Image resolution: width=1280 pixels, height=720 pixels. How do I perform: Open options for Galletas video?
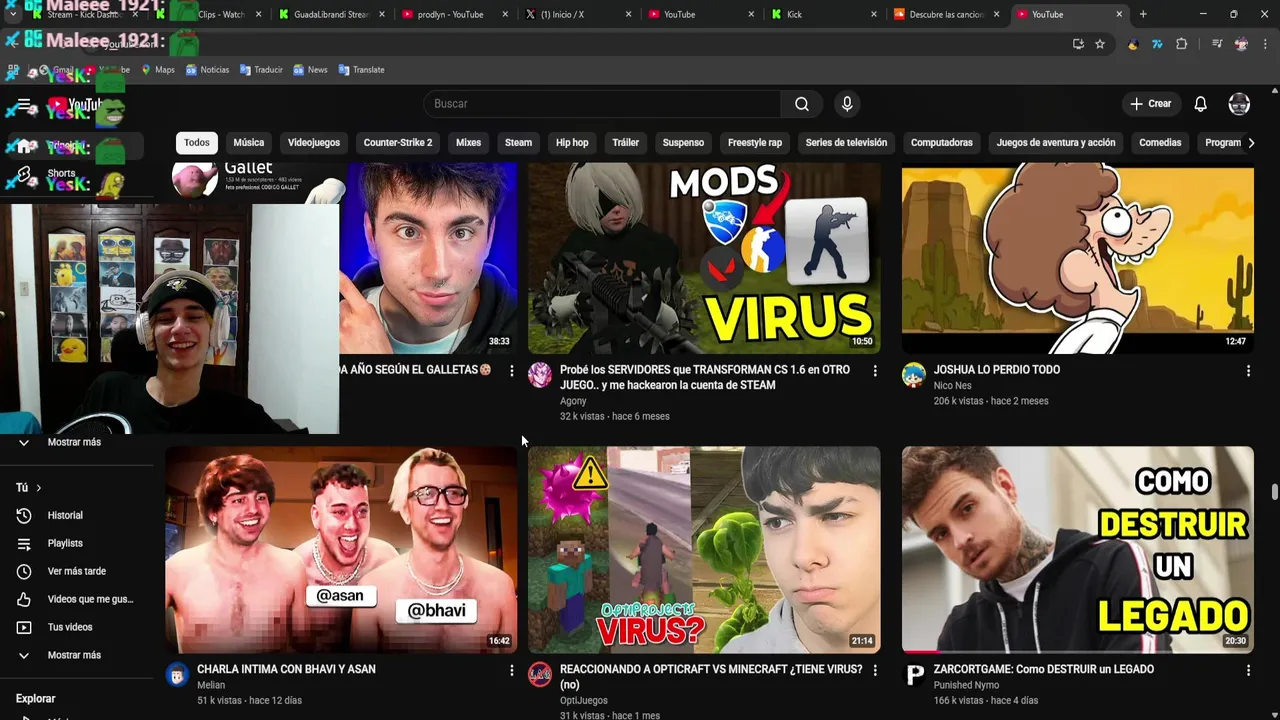tap(511, 371)
